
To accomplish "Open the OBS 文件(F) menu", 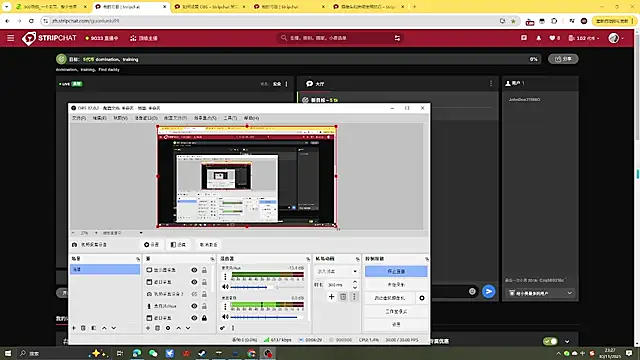I will [79, 118].
